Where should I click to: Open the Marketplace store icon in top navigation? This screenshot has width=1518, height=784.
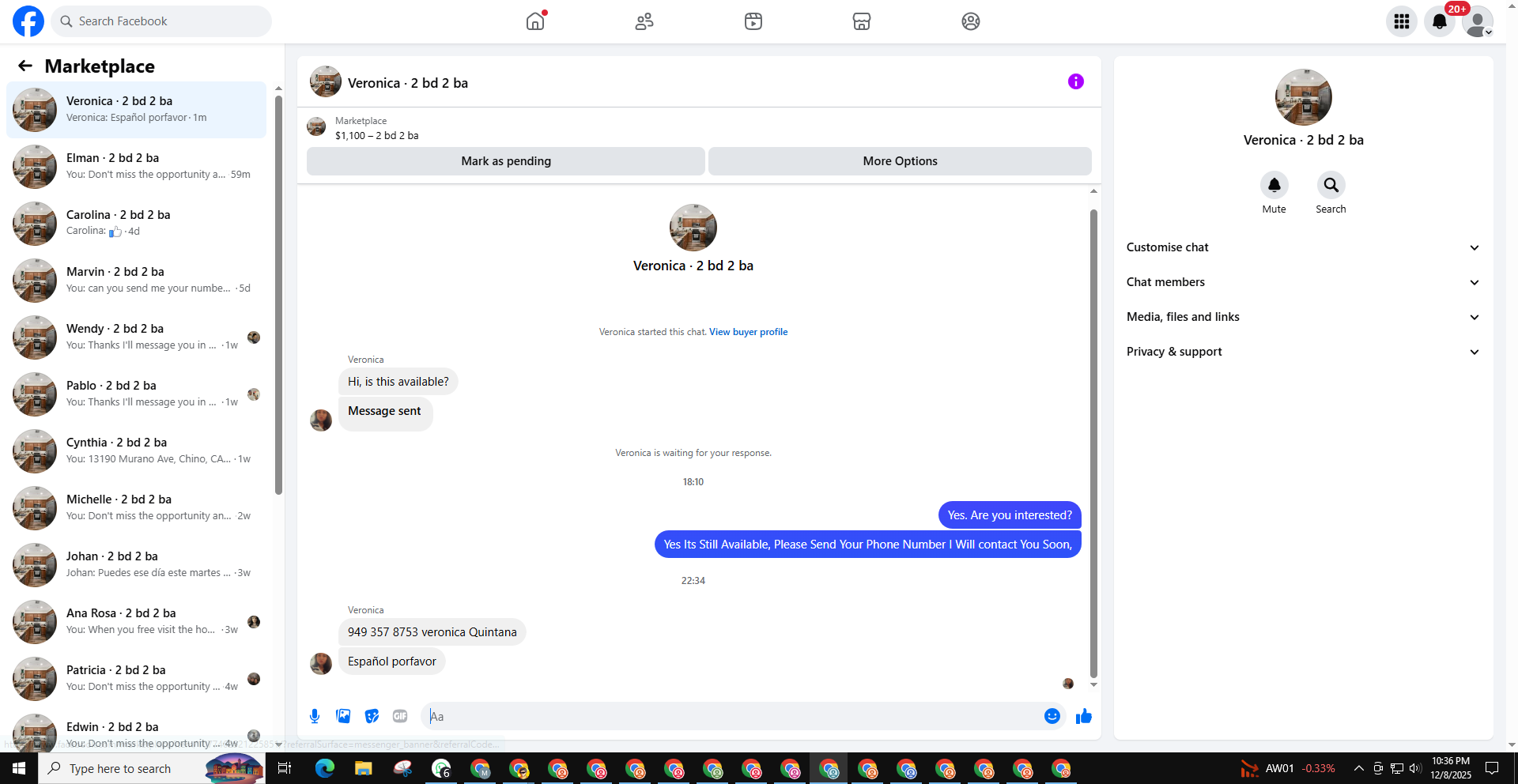(862, 21)
